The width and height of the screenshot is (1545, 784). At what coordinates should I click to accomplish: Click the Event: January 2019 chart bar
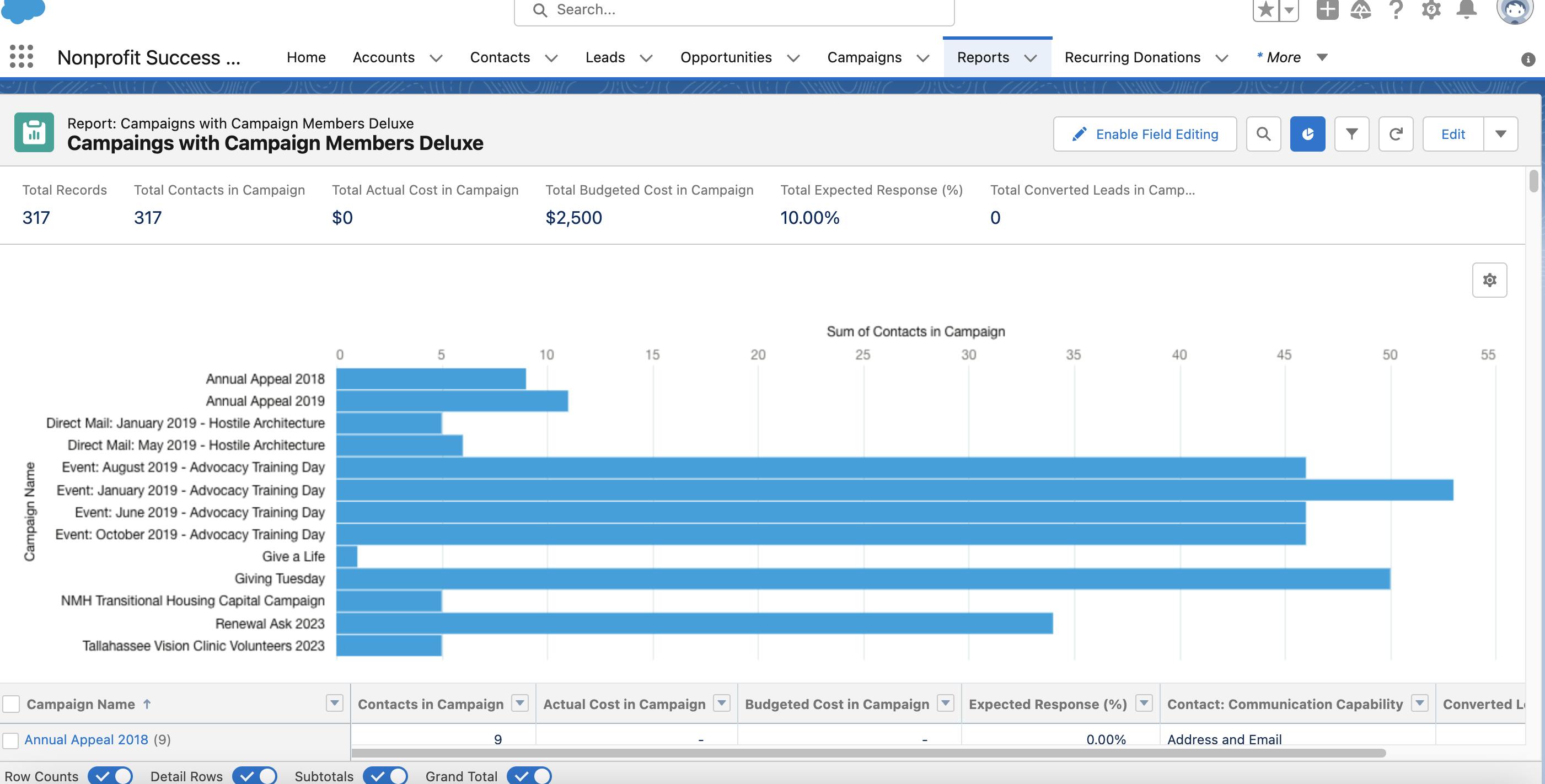coord(895,490)
